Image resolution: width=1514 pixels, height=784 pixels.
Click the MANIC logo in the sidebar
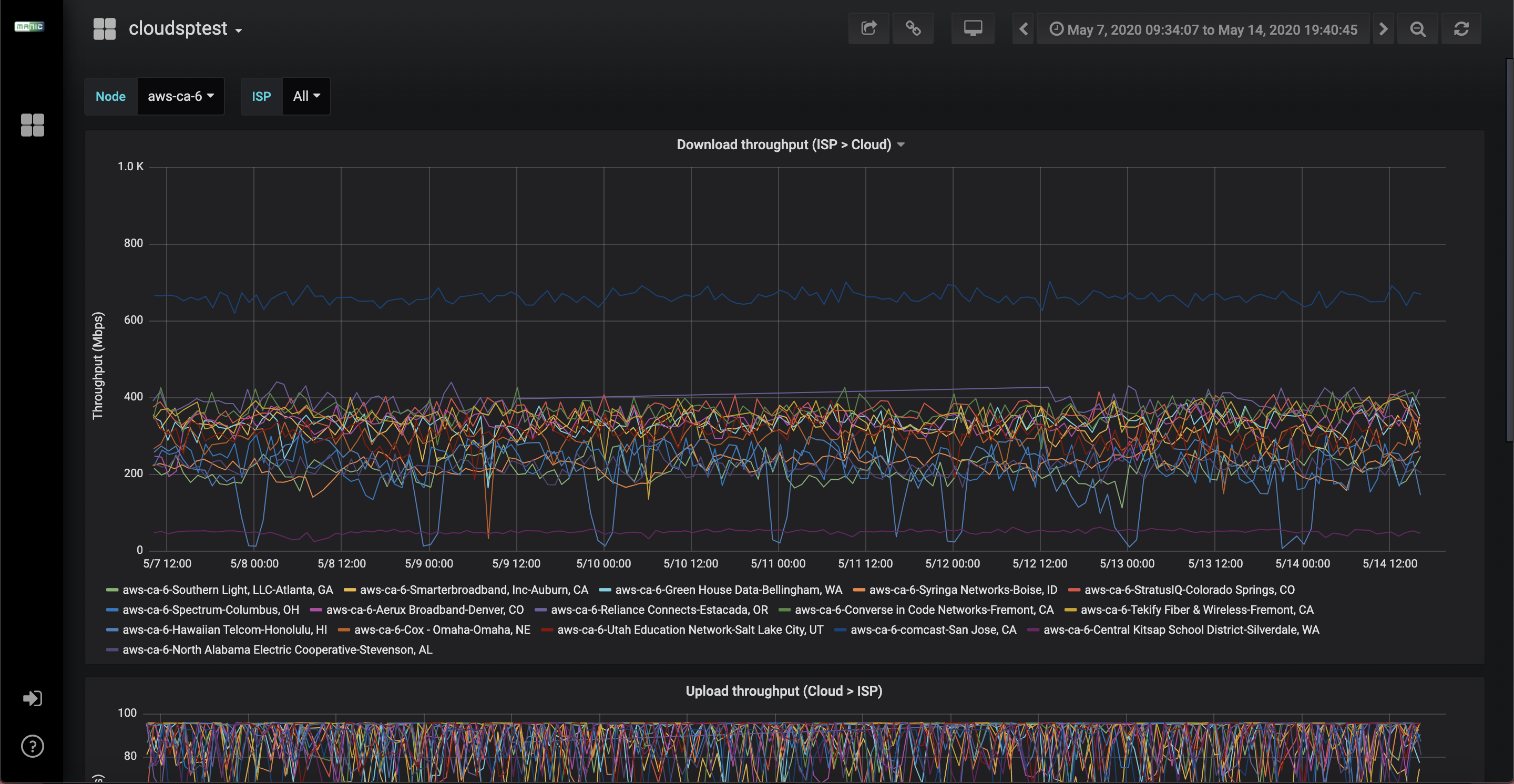pos(29,26)
